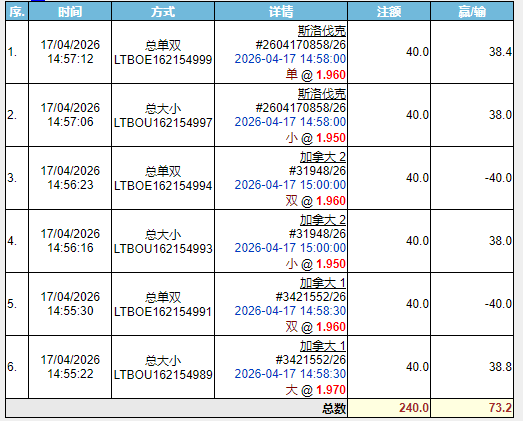
Task: Select bet ID LTBOU162154993
Action: tap(163, 249)
